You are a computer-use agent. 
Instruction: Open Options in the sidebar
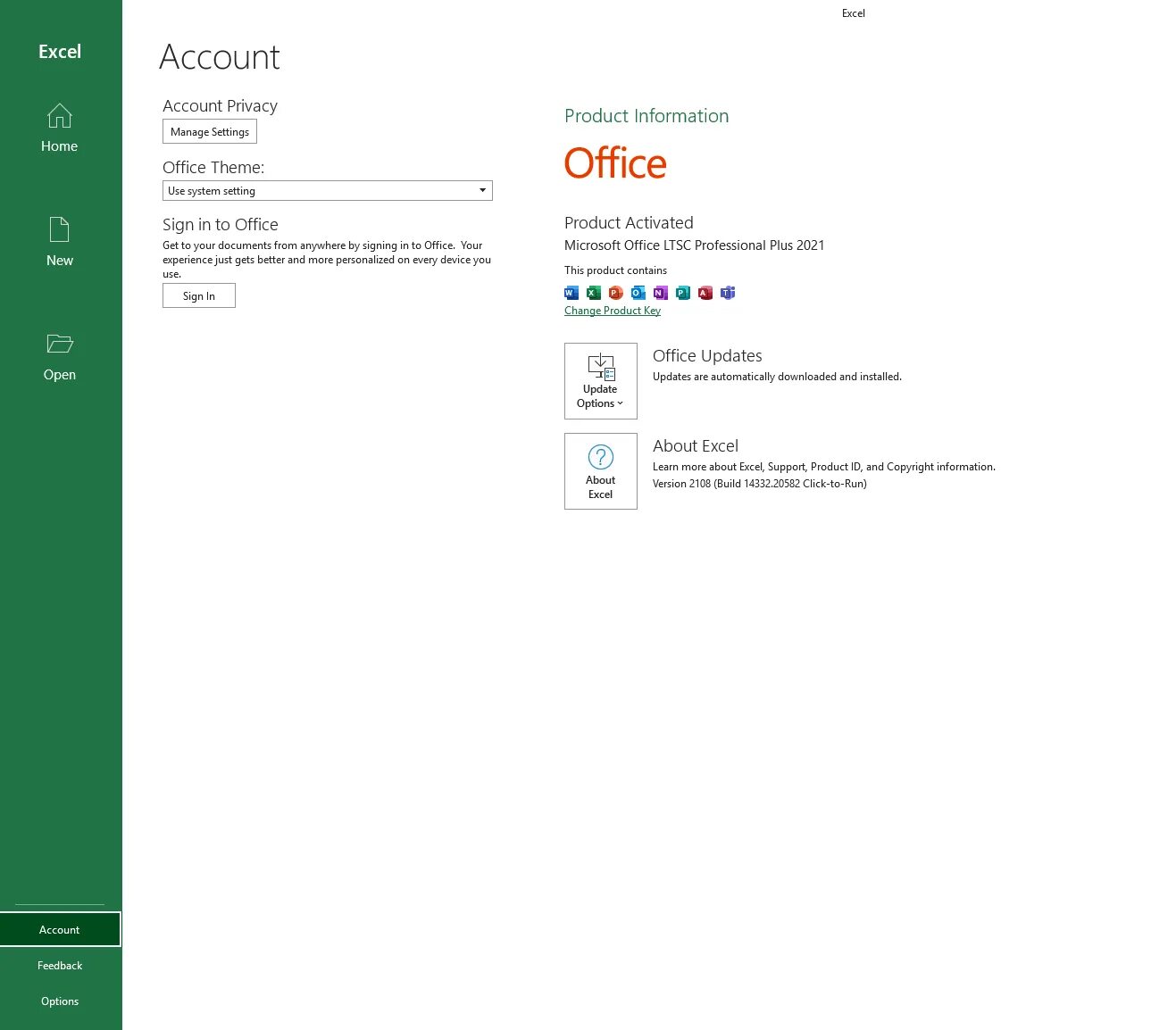60,1001
